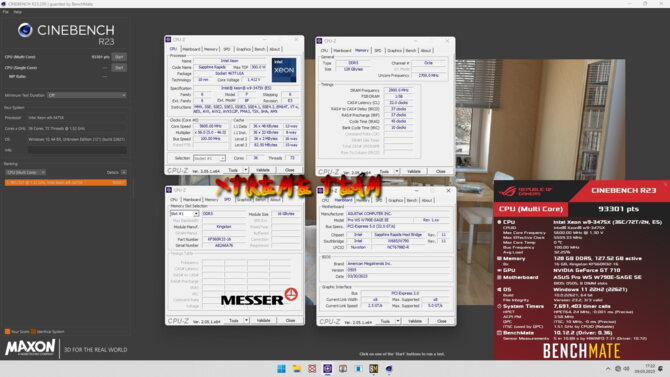Click the Cinebench sphere logo icon
Image resolution: width=670 pixels, height=377 pixels.
click(x=25, y=30)
